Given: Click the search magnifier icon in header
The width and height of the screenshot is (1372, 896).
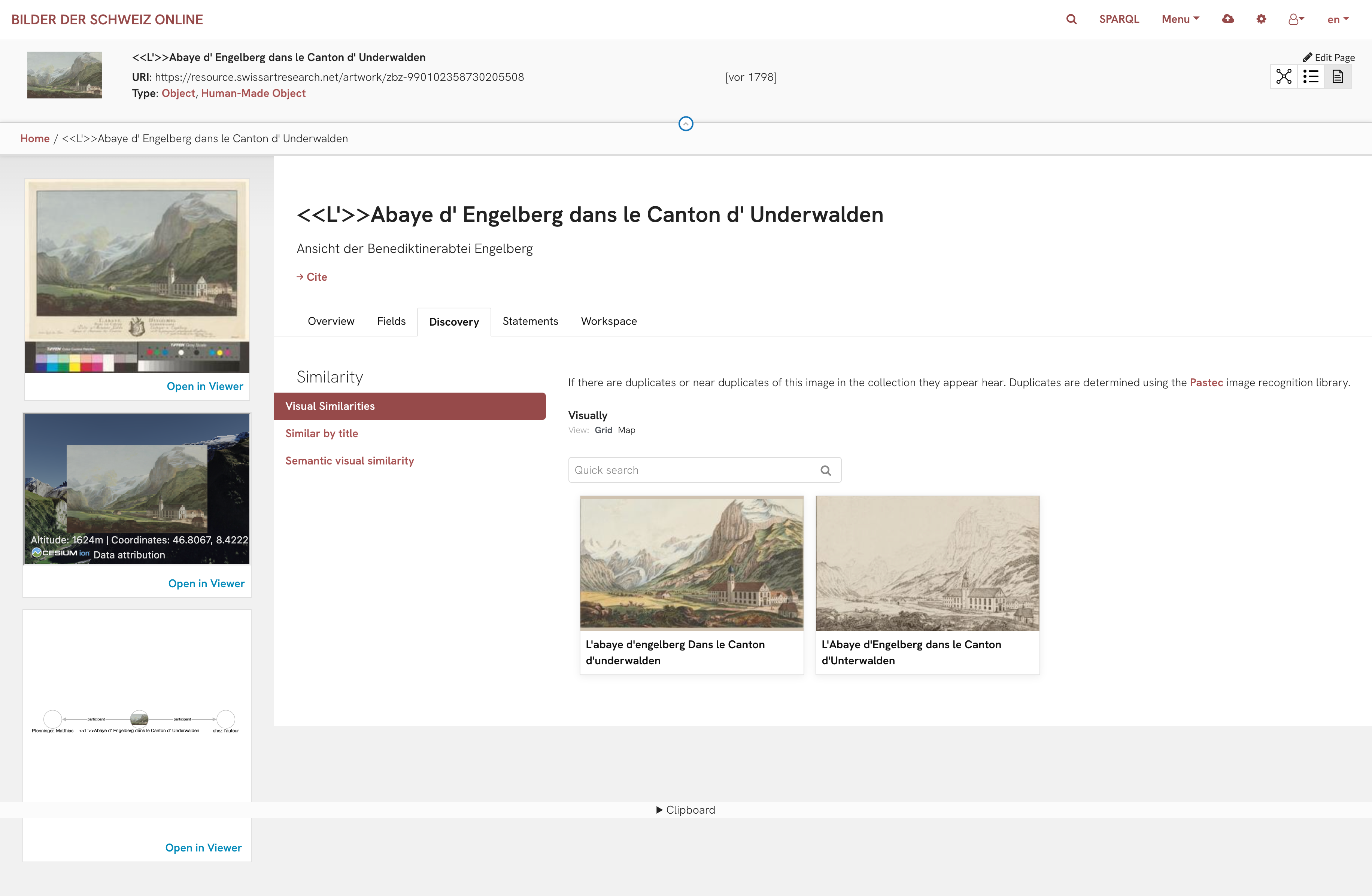Looking at the screenshot, I should [1071, 19].
